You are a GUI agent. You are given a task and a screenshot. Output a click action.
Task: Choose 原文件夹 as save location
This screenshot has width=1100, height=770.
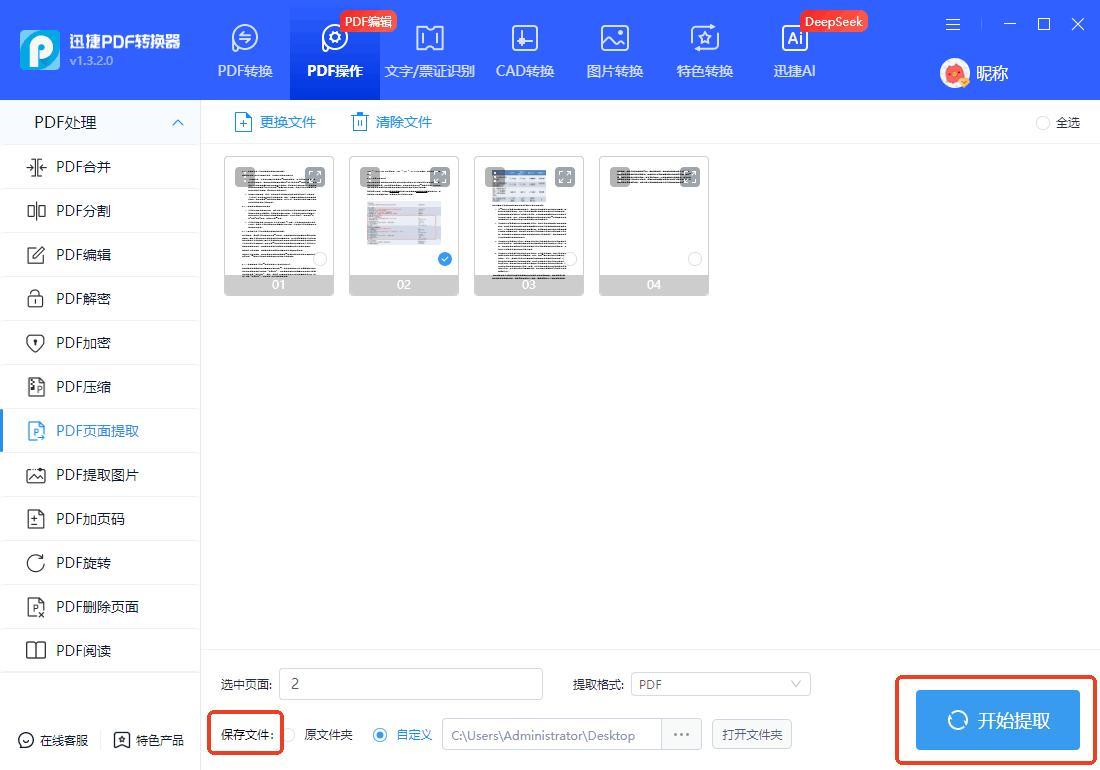point(290,735)
